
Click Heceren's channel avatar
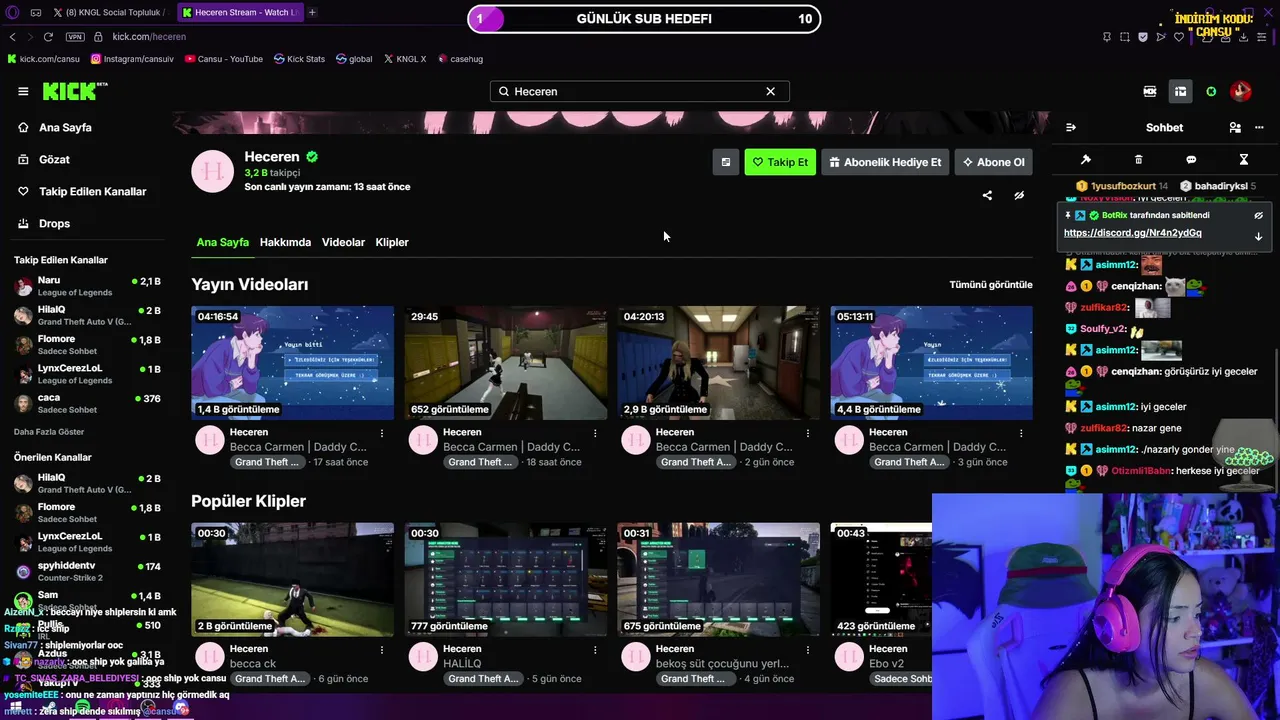pyautogui.click(x=213, y=172)
